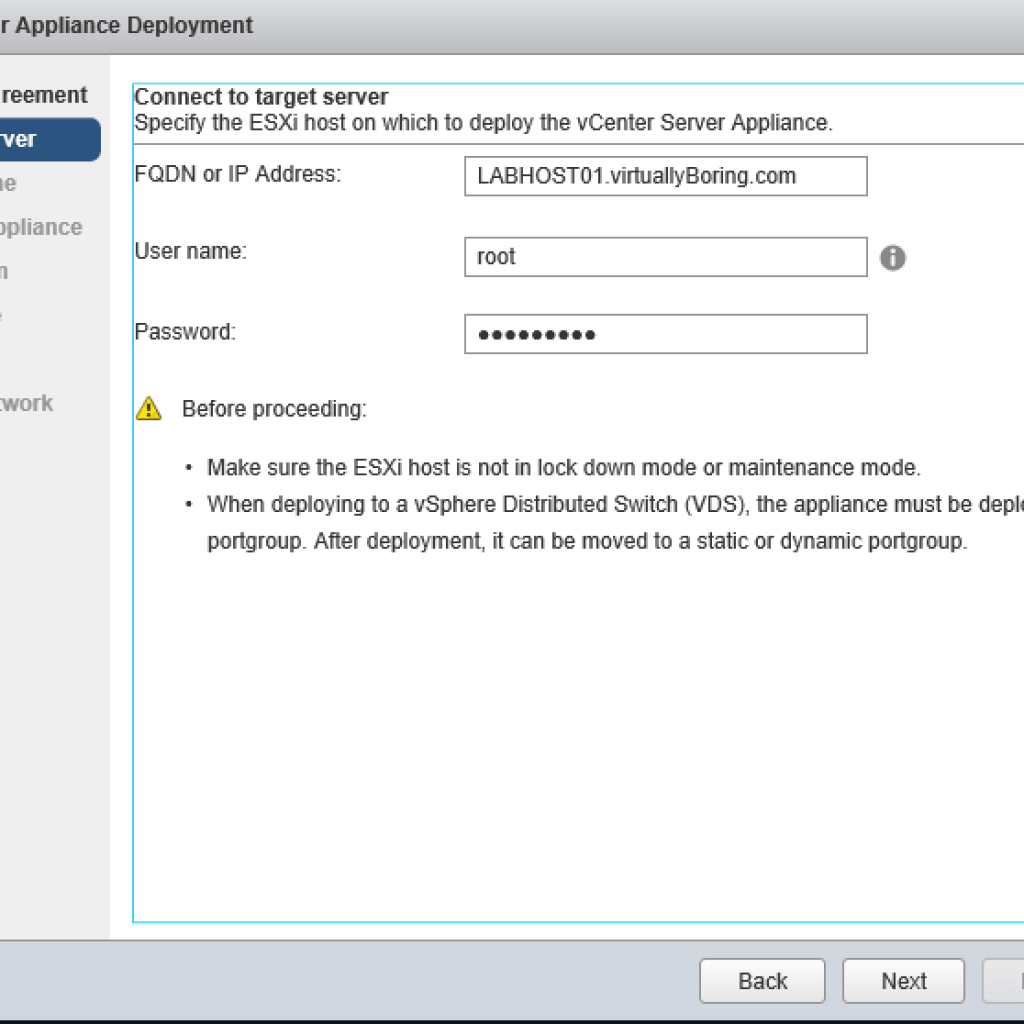Select the network step in the wizard sidebar
Screen dimensions: 1024x1024
point(26,403)
